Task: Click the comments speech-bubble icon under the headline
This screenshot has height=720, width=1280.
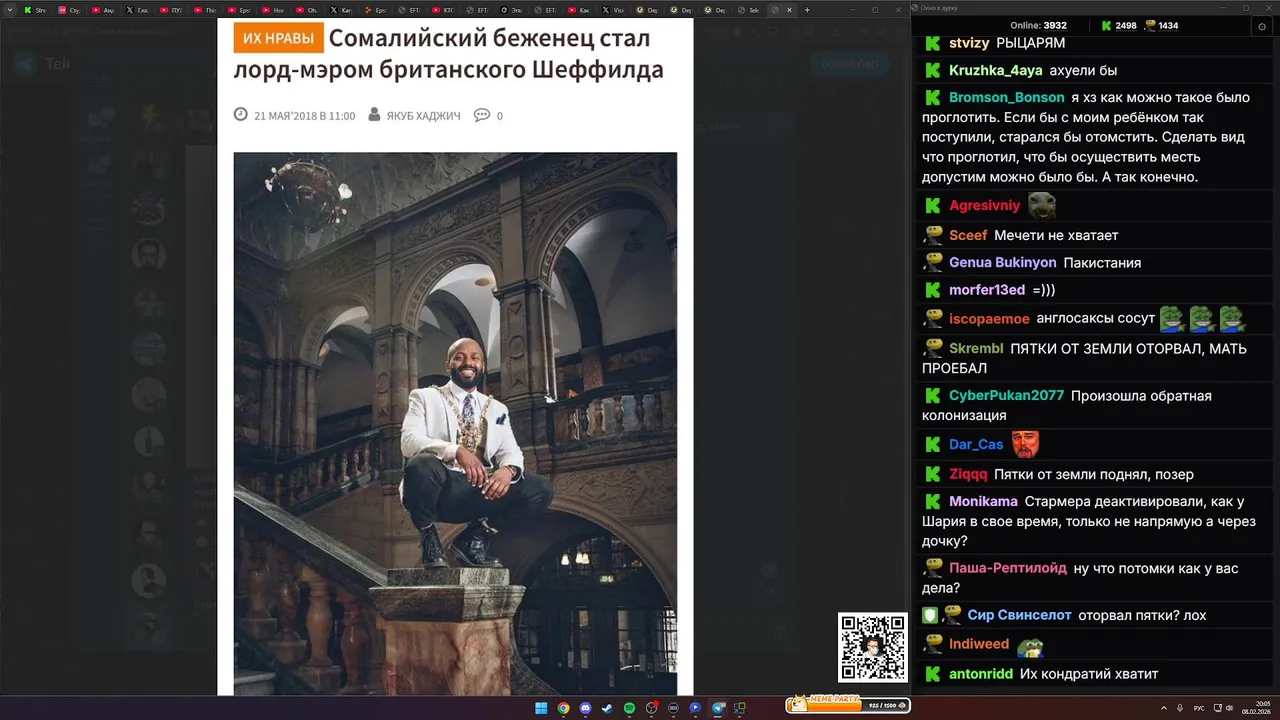Action: [482, 115]
